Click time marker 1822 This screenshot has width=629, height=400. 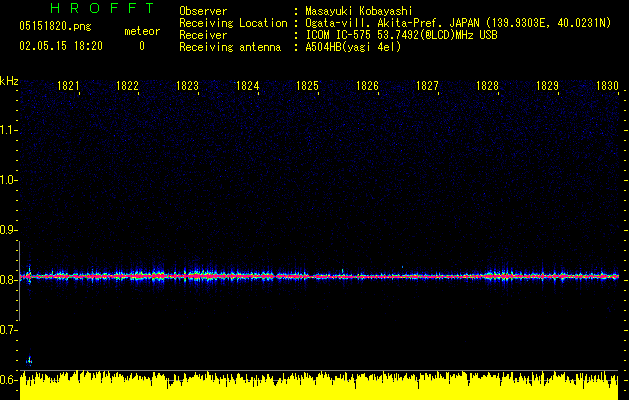pos(127,86)
